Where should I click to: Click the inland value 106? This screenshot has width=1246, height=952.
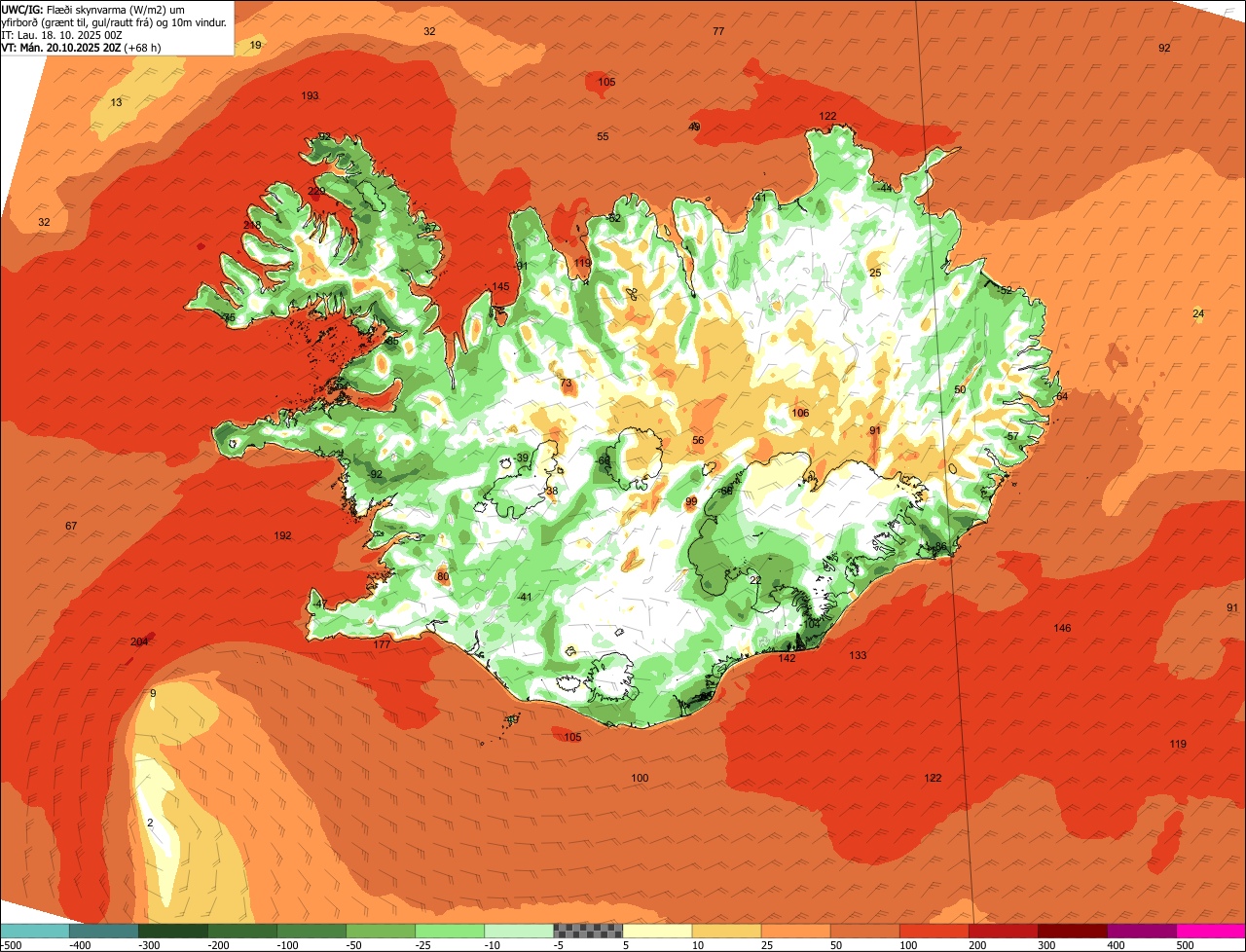[800, 413]
